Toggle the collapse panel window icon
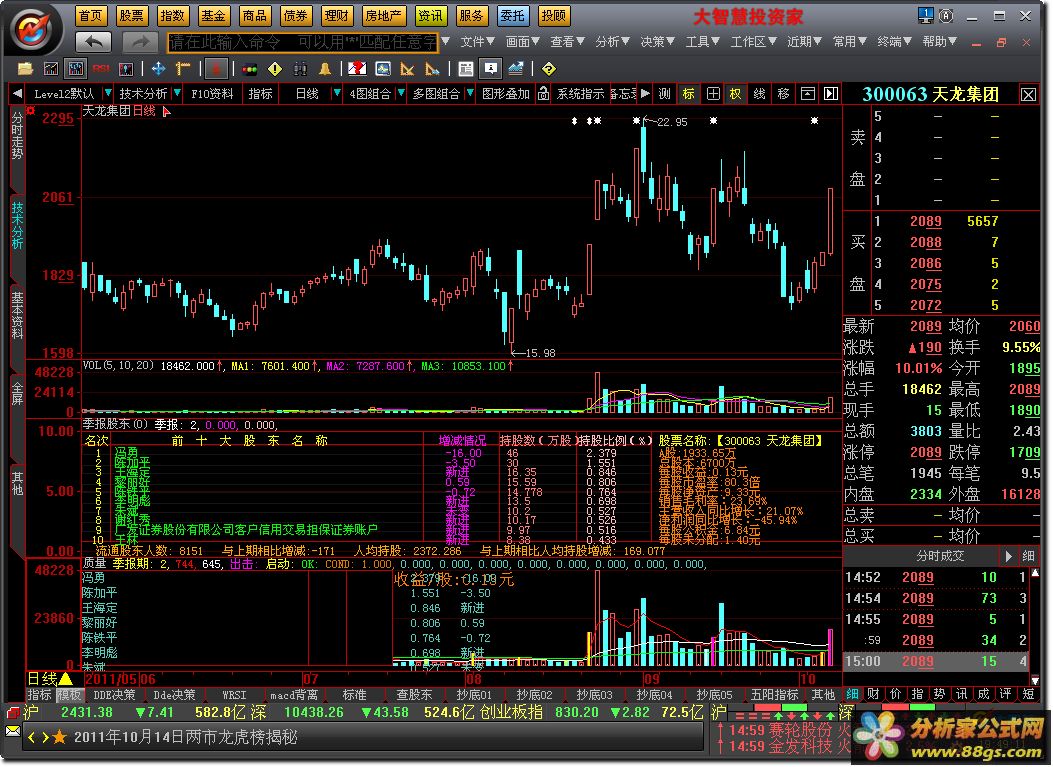 808,94
